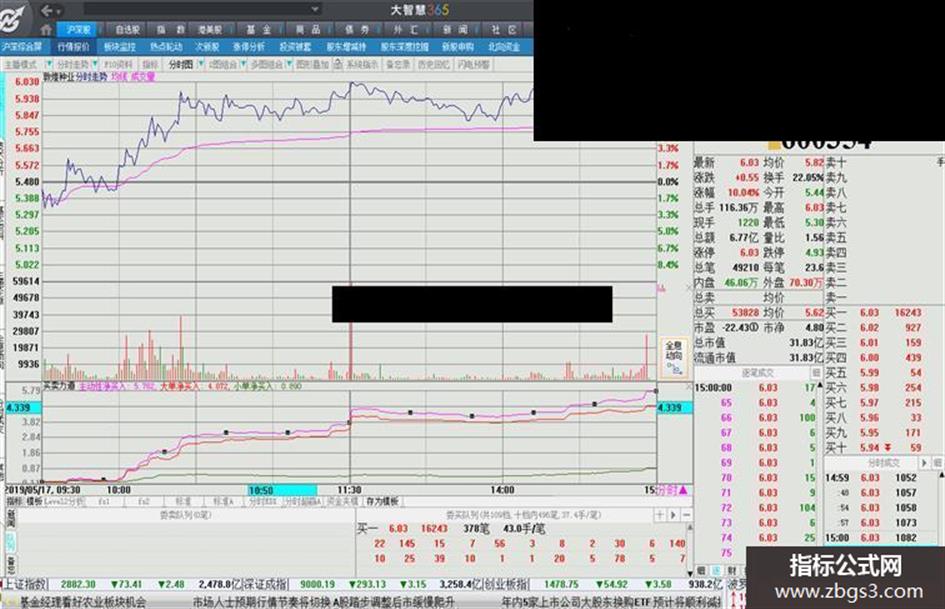Image resolution: width=945 pixels, height=609 pixels.
Task: Click the 闪电预警 toolbar button
Action: (x=474, y=64)
